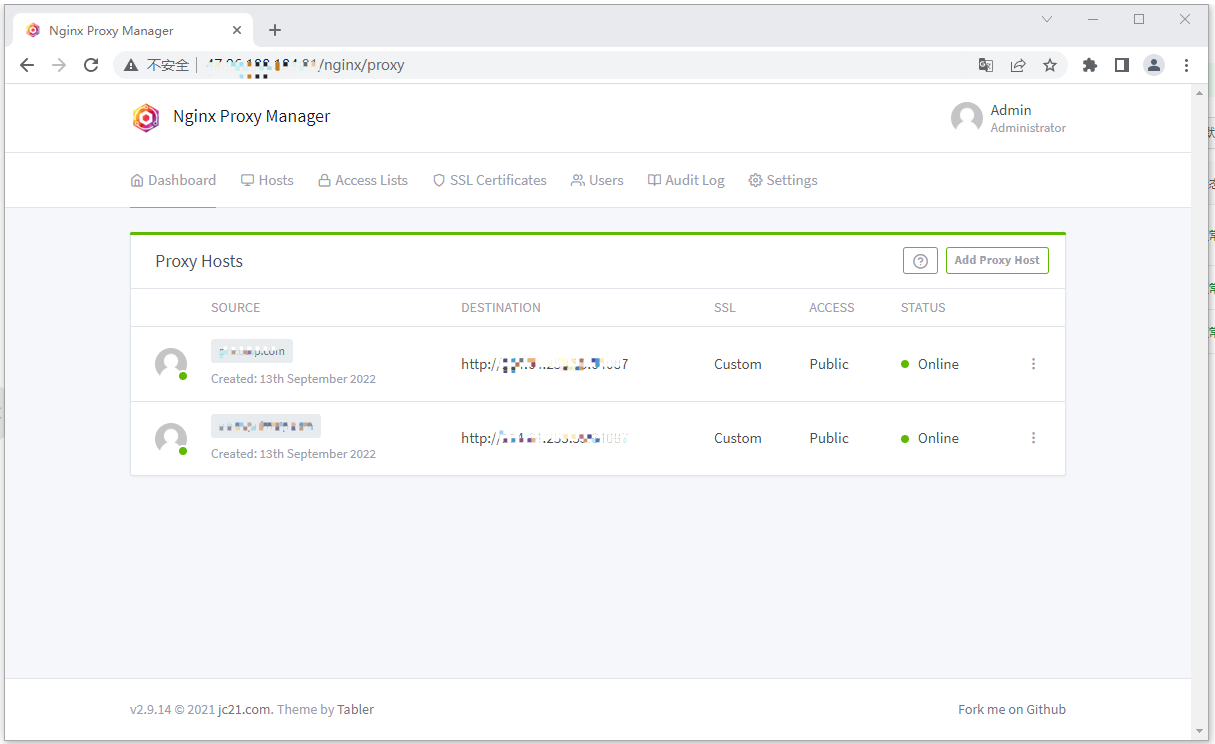Open the three-dot menu for the second proxy host

[1033, 438]
